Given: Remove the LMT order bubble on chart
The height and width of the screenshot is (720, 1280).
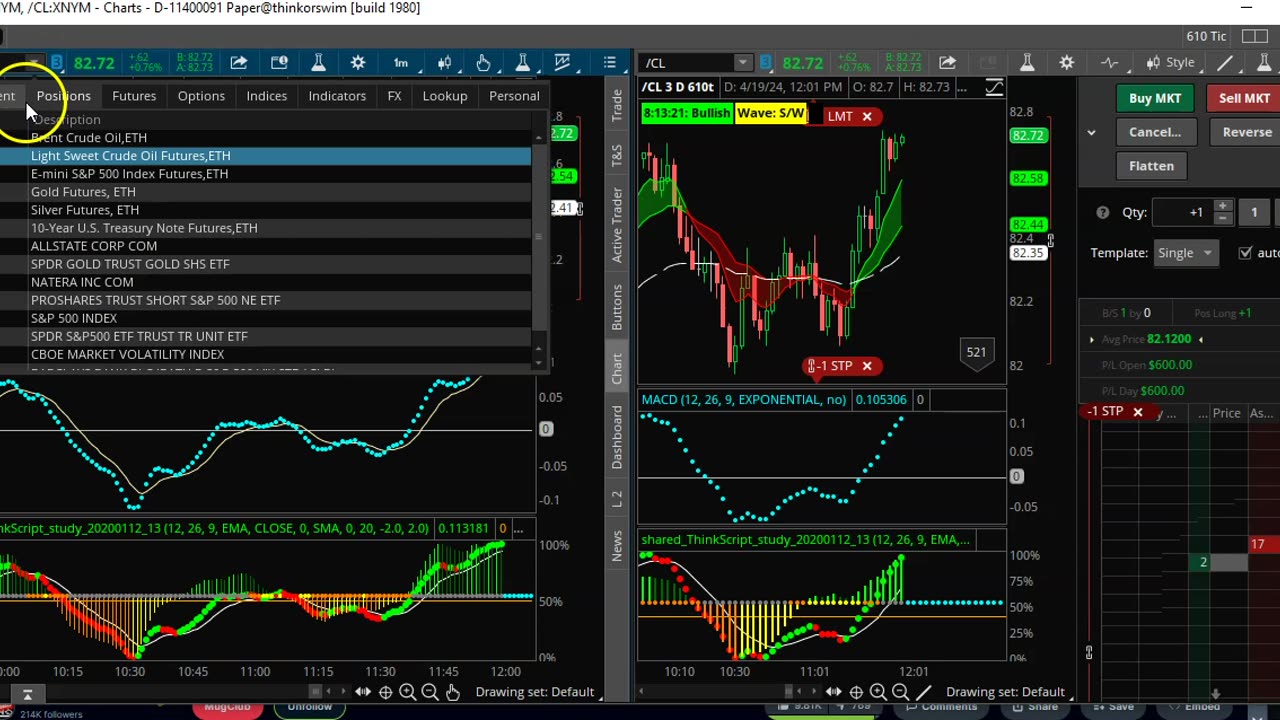Looking at the screenshot, I should pos(867,116).
